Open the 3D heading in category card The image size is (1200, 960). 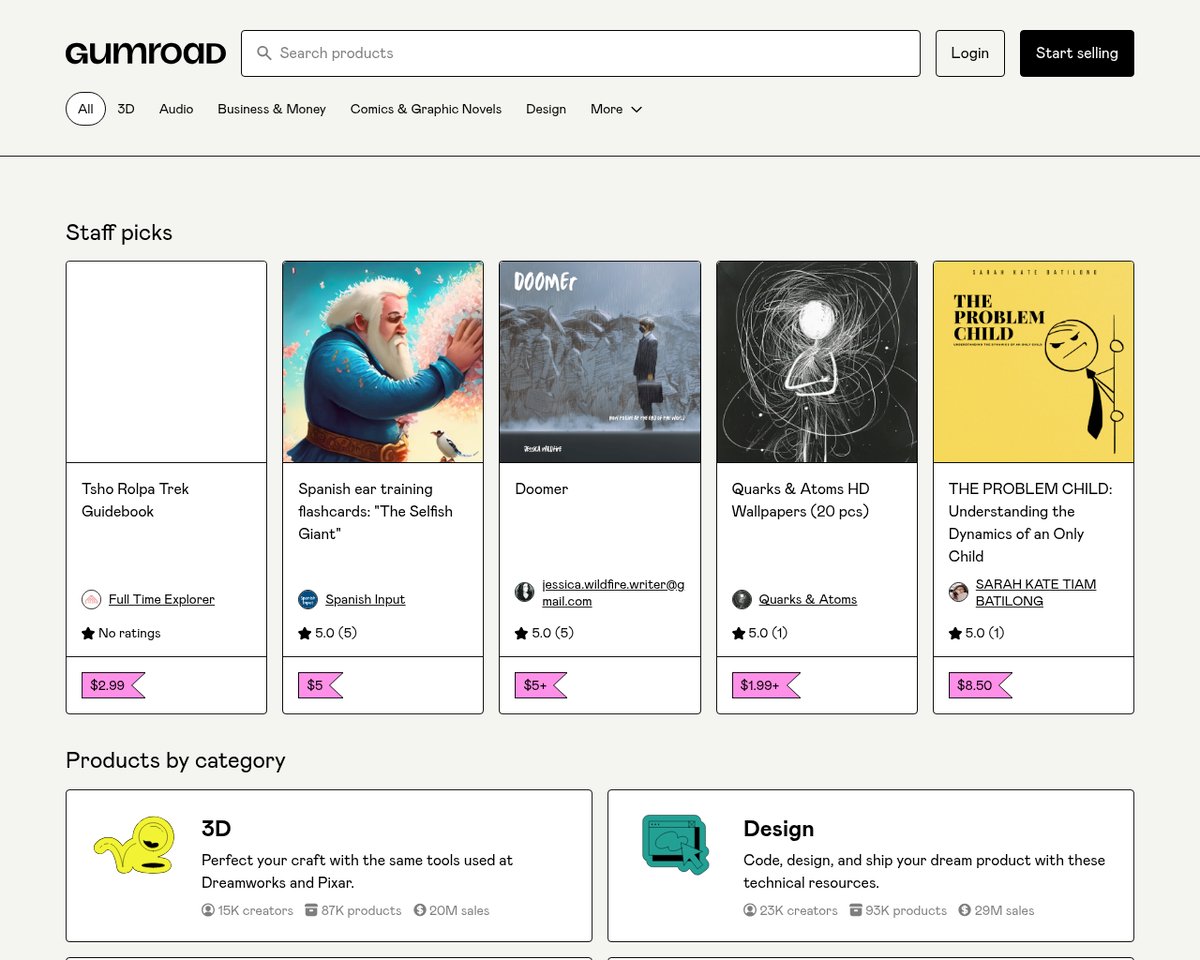click(x=216, y=829)
